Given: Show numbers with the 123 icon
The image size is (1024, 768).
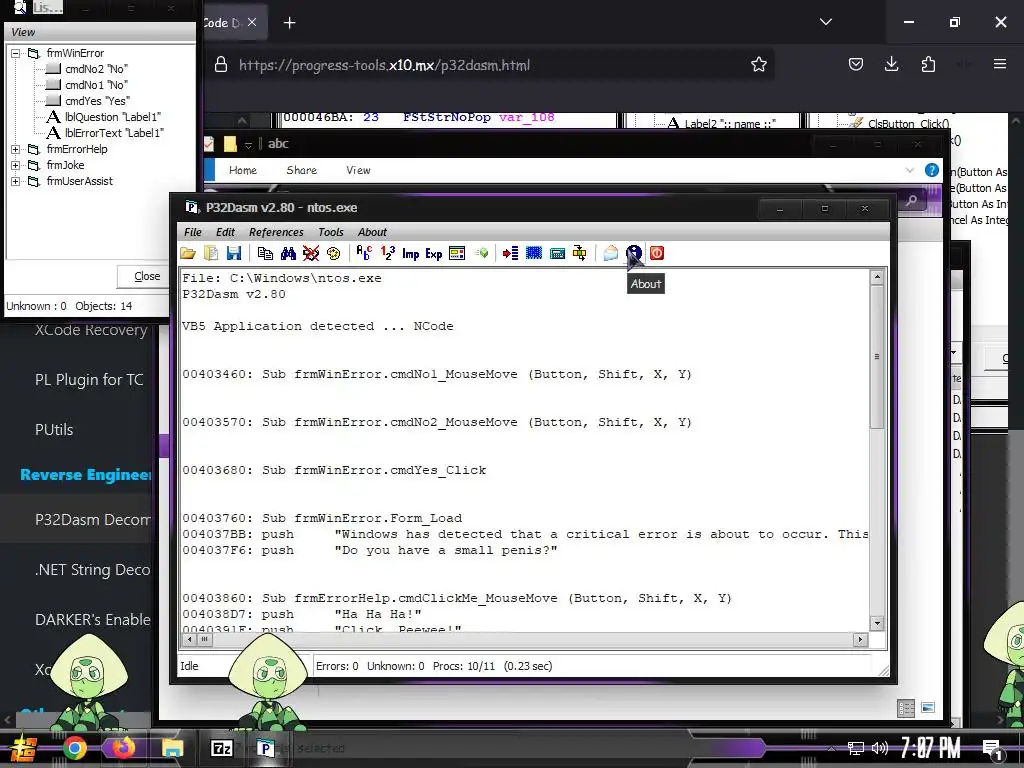Looking at the screenshot, I should pyautogui.click(x=387, y=253).
